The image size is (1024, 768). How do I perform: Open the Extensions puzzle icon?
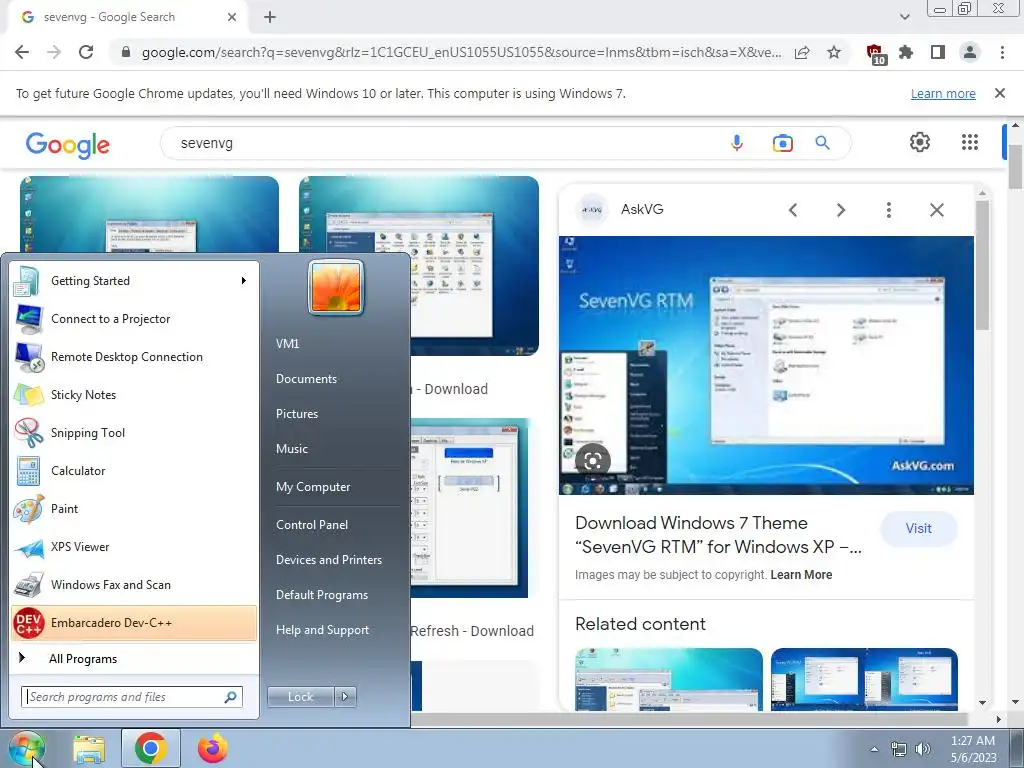(906, 52)
